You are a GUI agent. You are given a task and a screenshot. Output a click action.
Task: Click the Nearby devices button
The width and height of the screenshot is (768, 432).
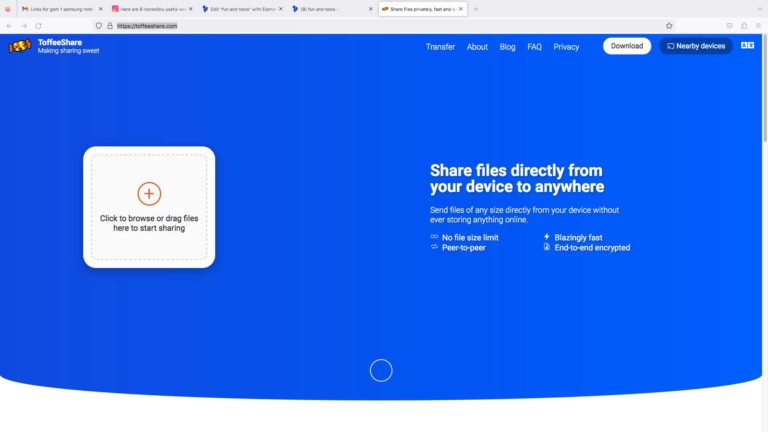(x=696, y=46)
